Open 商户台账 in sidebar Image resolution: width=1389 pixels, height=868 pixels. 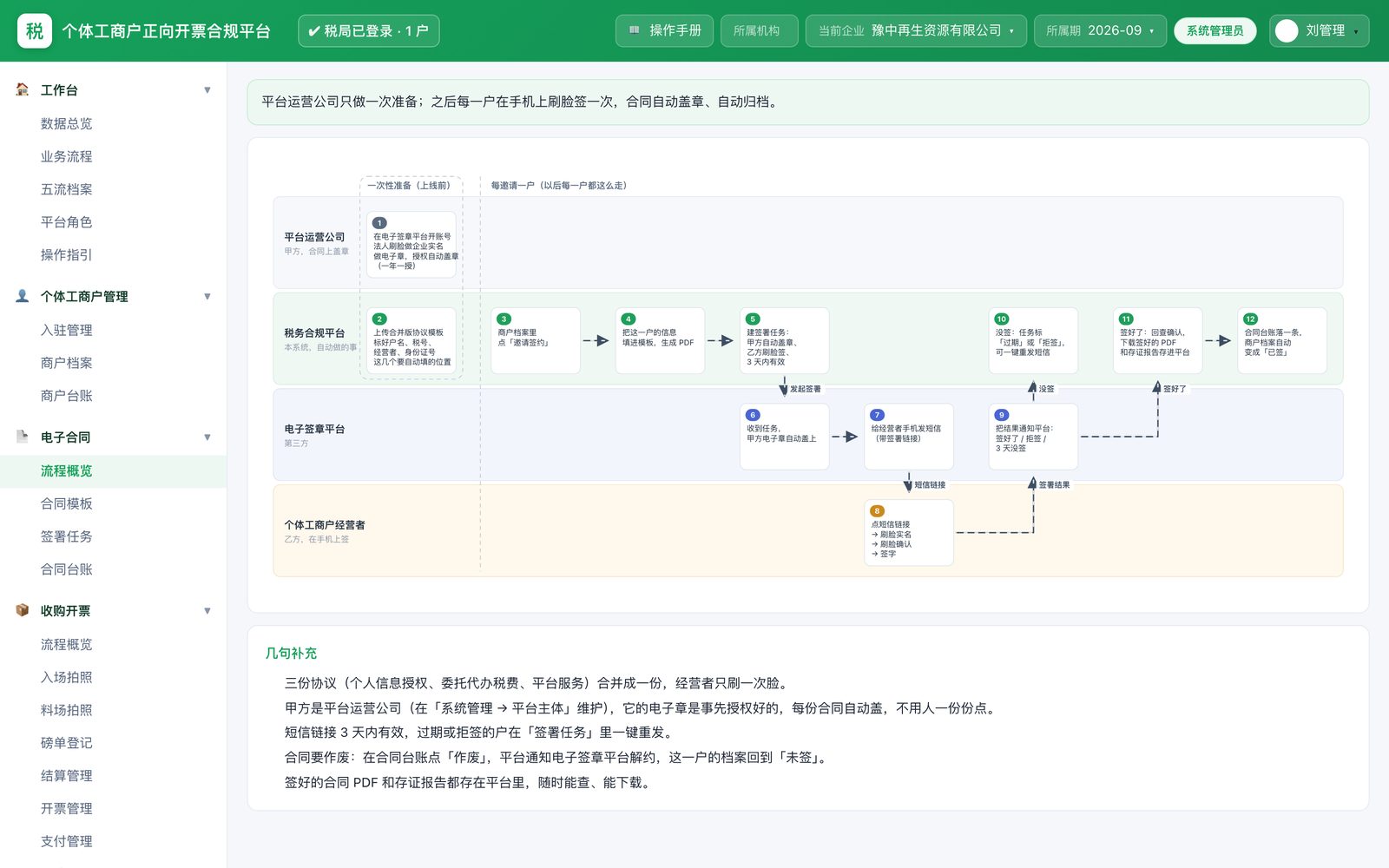113,396
